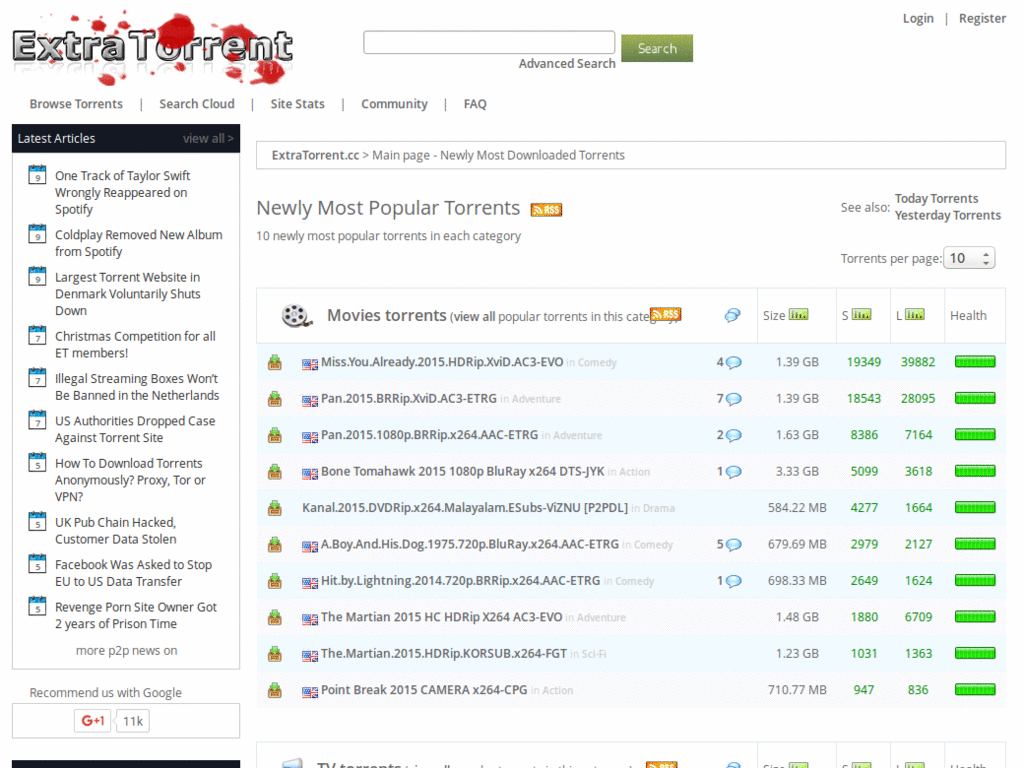Viewport: 1024px width, 768px height.
Task: Open the Community menu item
Action: tap(394, 103)
